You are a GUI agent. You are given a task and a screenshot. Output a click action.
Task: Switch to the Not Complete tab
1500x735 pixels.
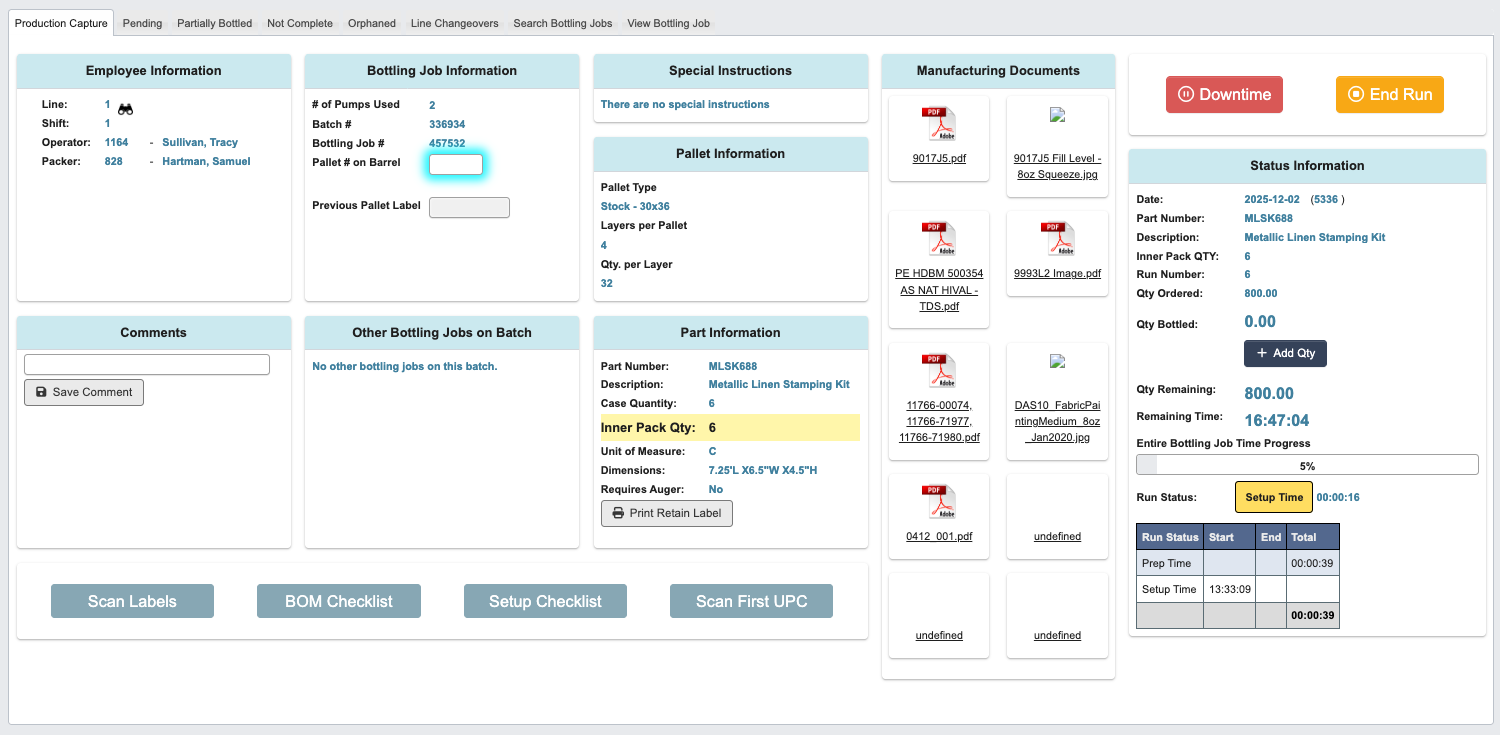[x=300, y=23]
